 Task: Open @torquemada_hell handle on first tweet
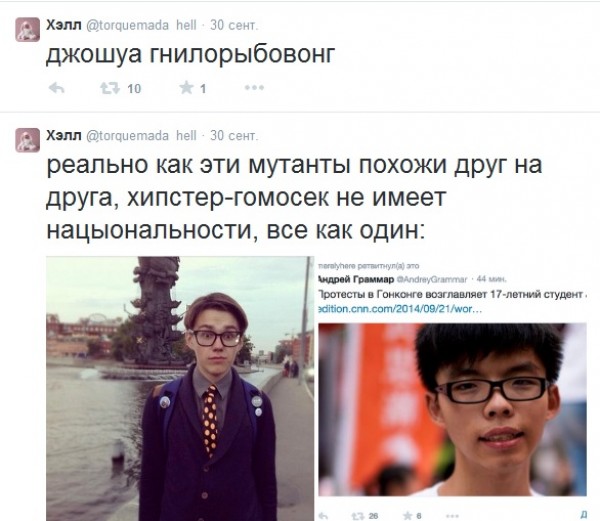pyautogui.click(x=141, y=25)
